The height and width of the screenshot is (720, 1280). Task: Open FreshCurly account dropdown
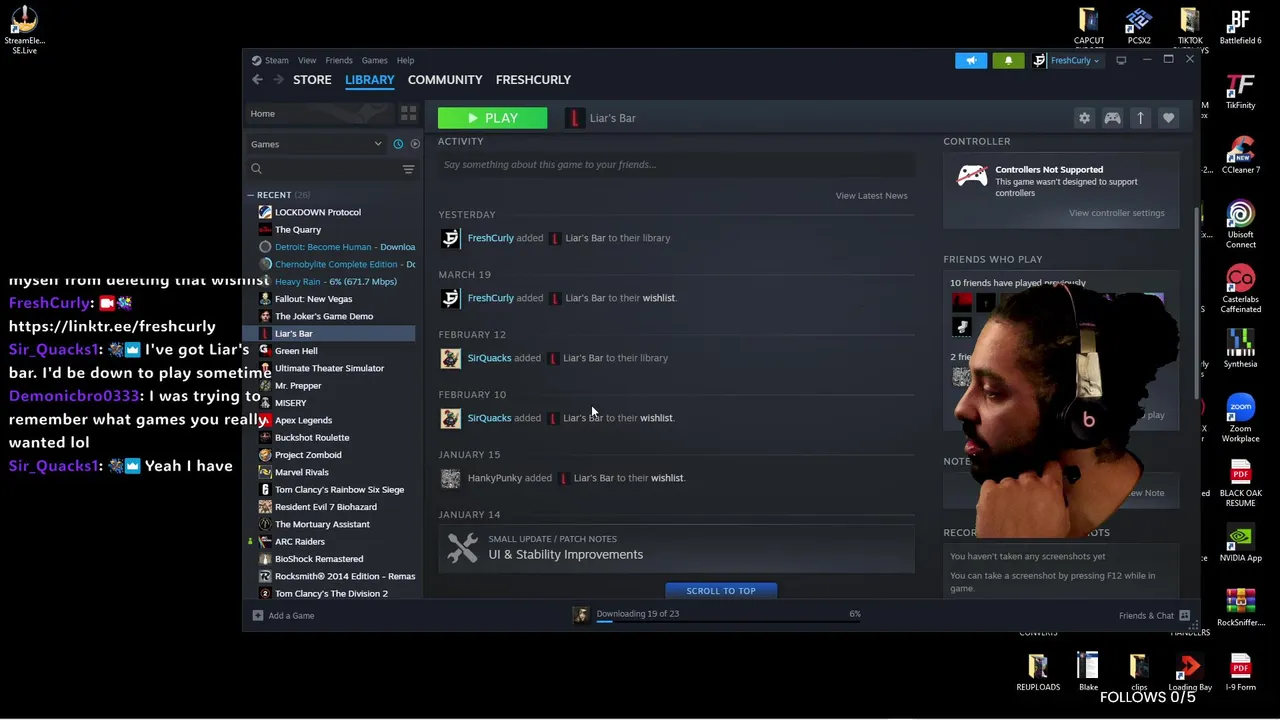[1075, 60]
